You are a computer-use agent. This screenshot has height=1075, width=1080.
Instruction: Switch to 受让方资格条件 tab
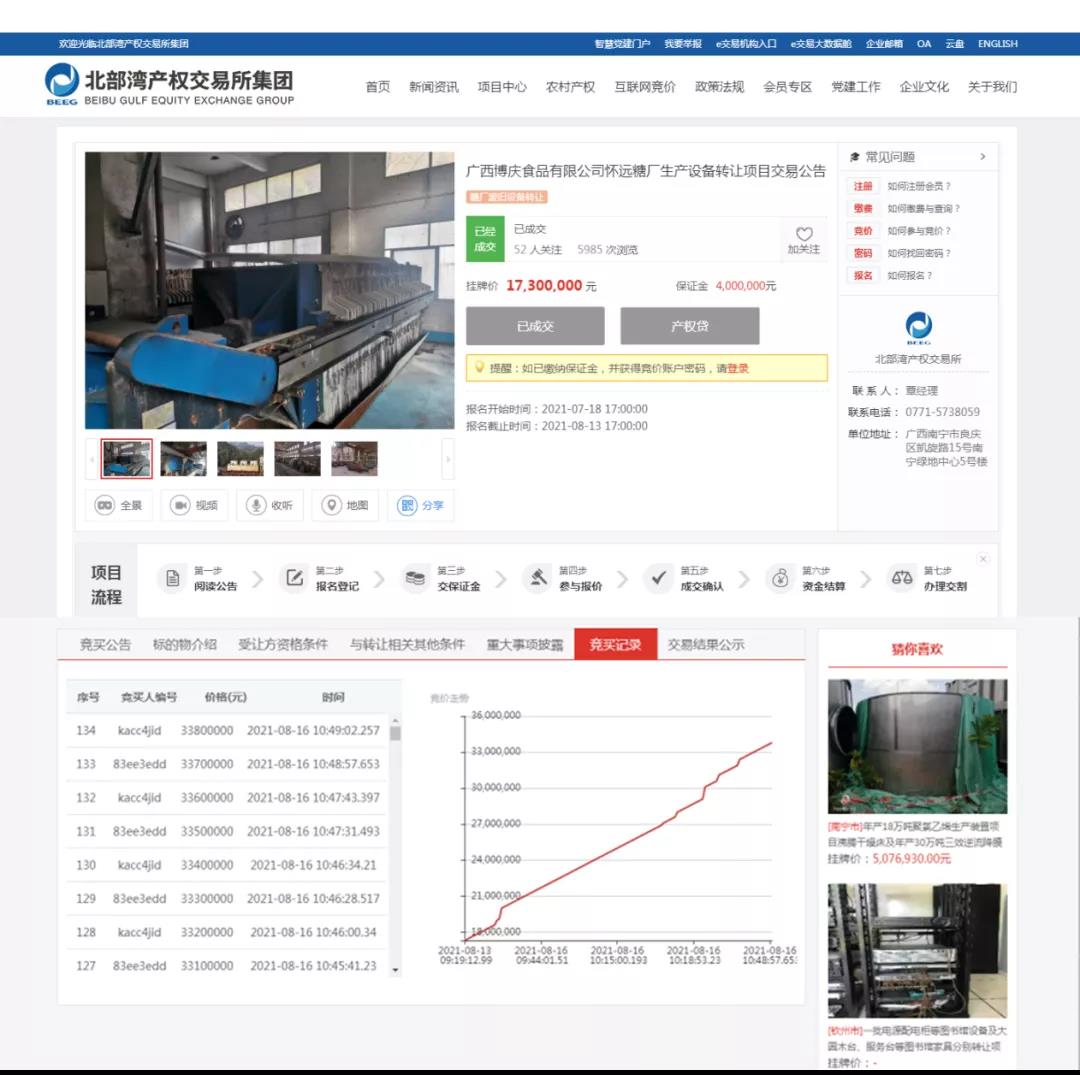click(x=283, y=645)
